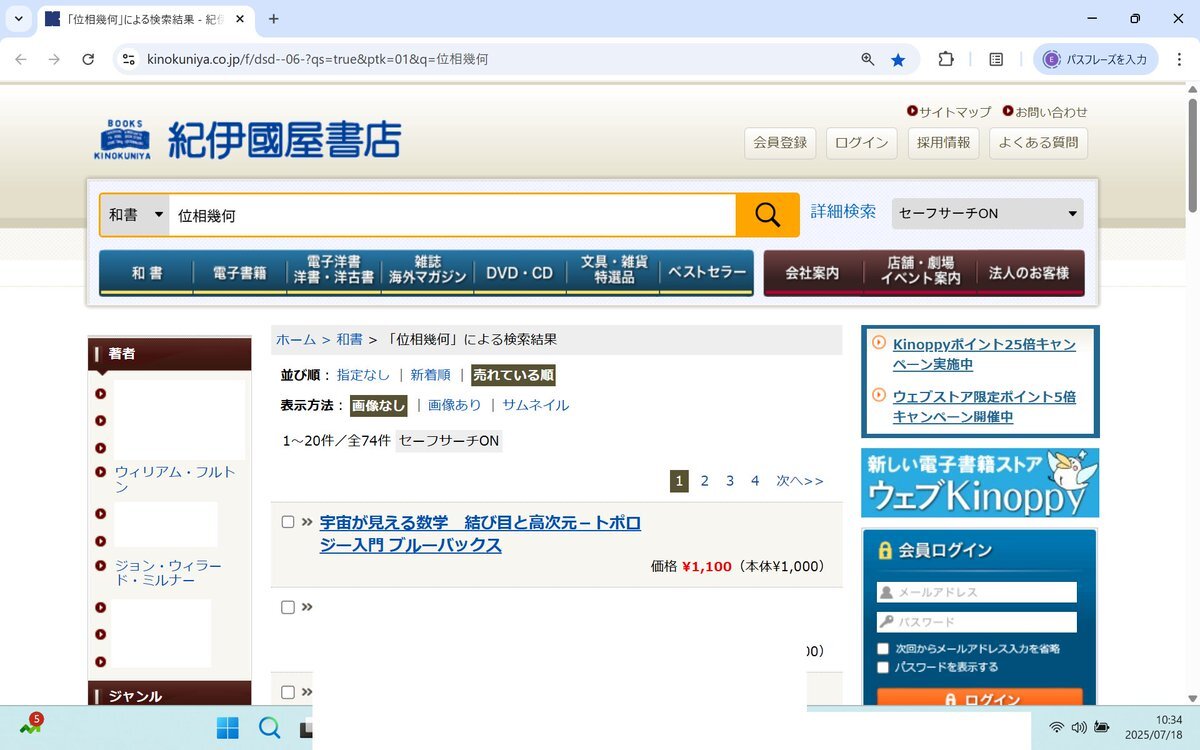Open the 雑誌 海外マガジン tab

pyautogui.click(x=428, y=273)
